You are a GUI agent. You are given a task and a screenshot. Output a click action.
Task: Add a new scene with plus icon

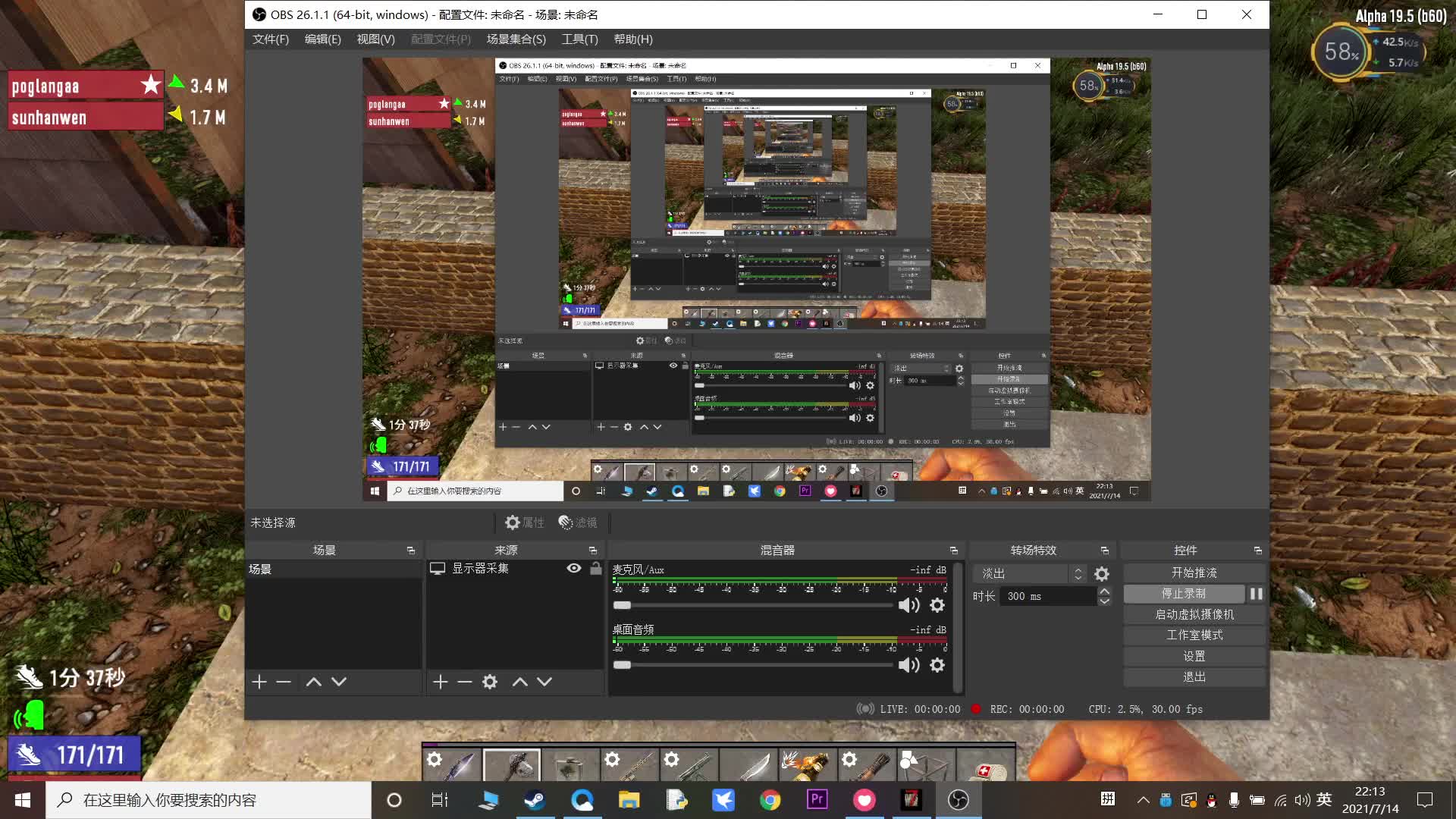259,682
